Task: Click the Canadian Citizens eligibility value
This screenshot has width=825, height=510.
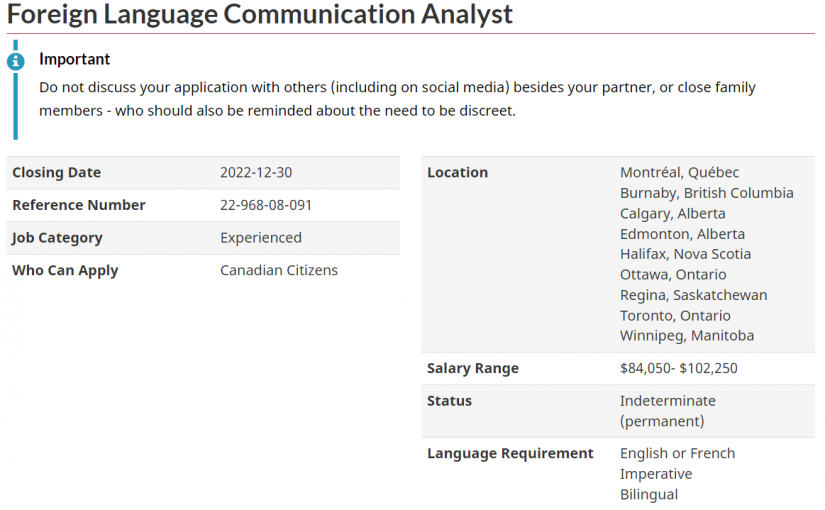Action: tap(278, 270)
